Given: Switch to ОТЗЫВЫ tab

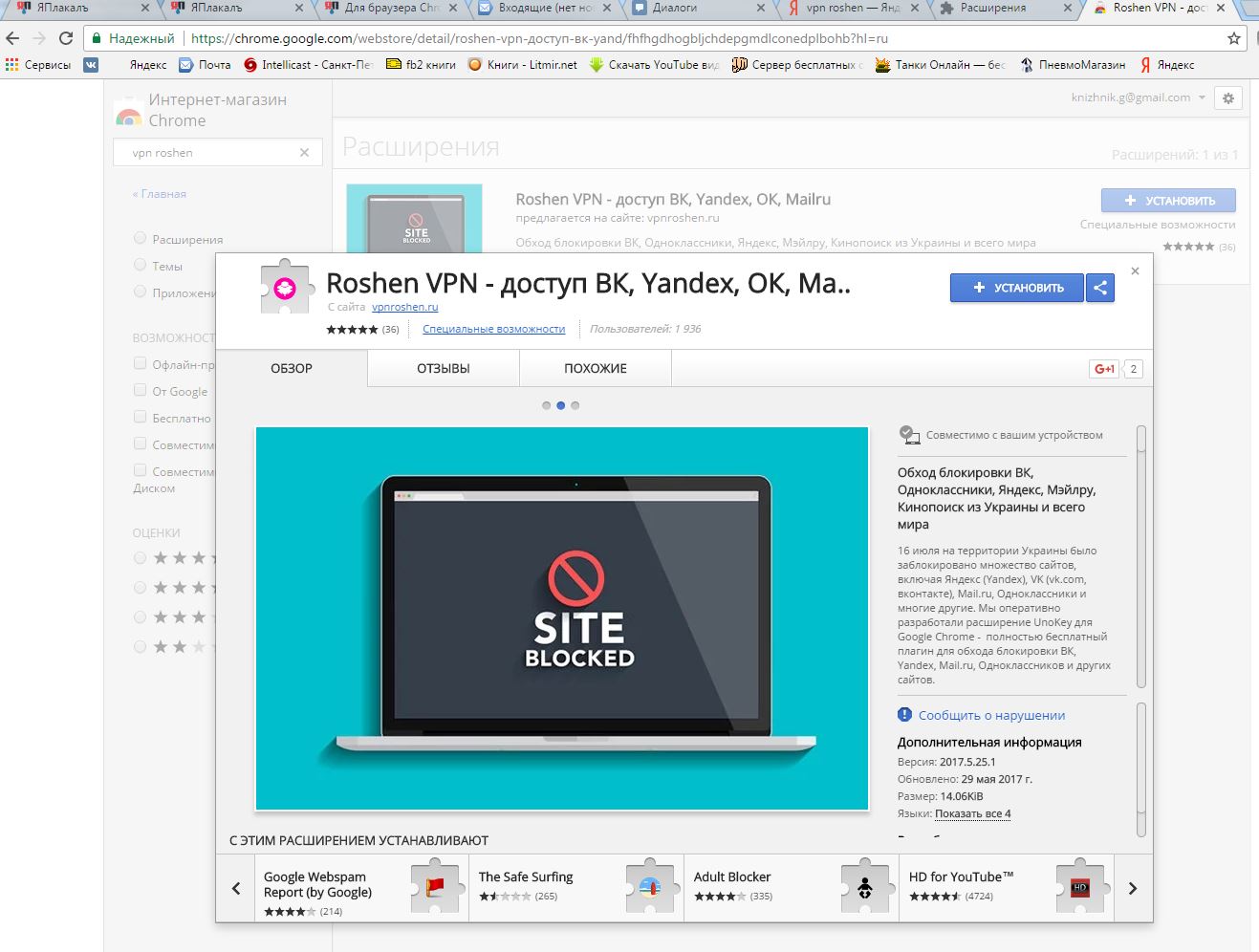Looking at the screenshot, I should (444, 368).
